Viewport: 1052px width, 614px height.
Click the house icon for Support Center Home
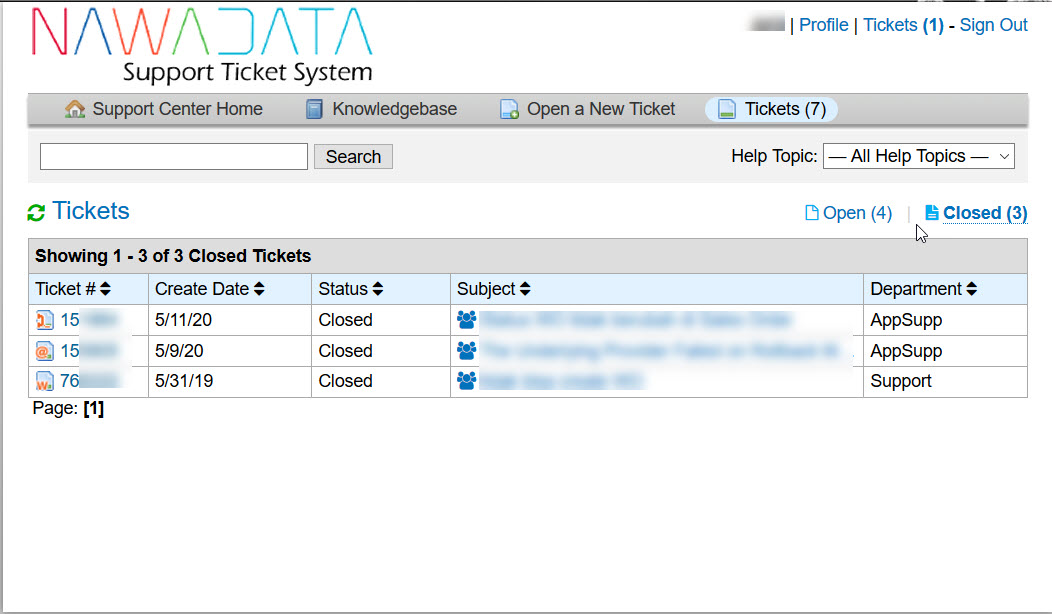(x=75, y=109)
